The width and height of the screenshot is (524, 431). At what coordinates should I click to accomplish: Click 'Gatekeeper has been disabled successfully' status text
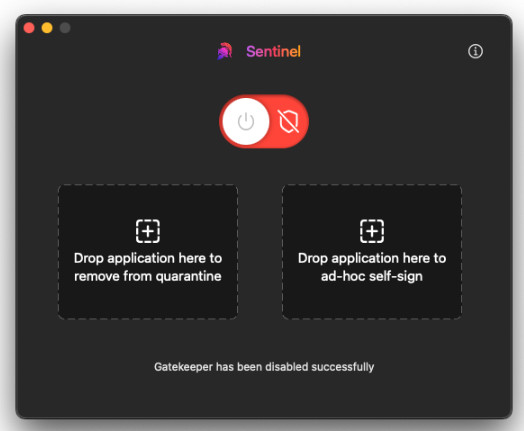pos(264,367)
